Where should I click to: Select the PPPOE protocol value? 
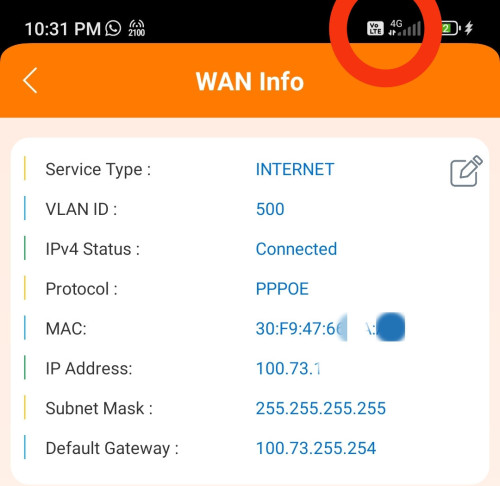pos(282,289)
